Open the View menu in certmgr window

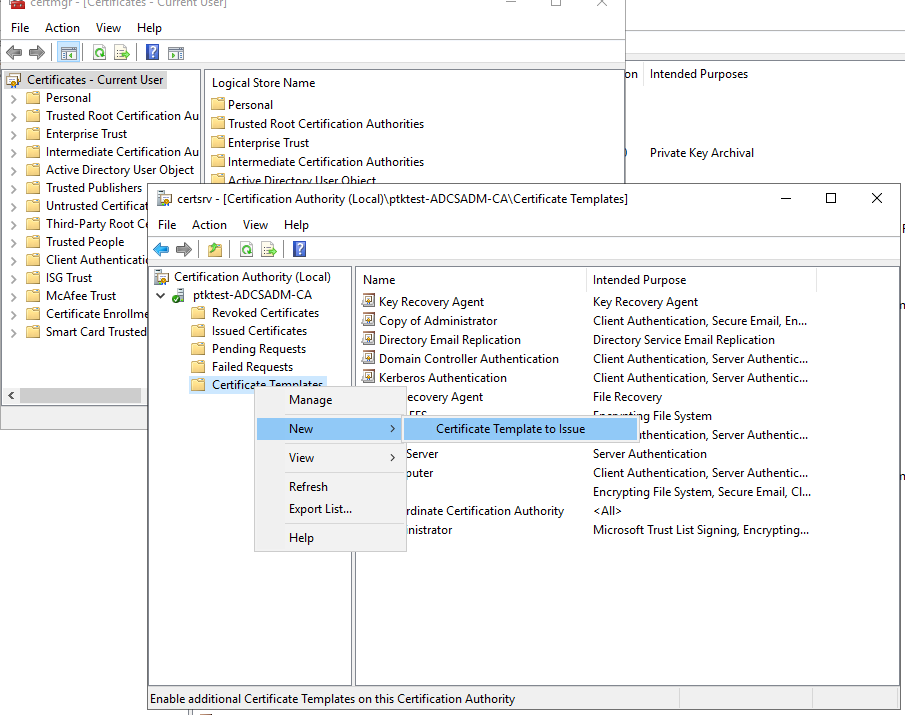pos(108,28)
